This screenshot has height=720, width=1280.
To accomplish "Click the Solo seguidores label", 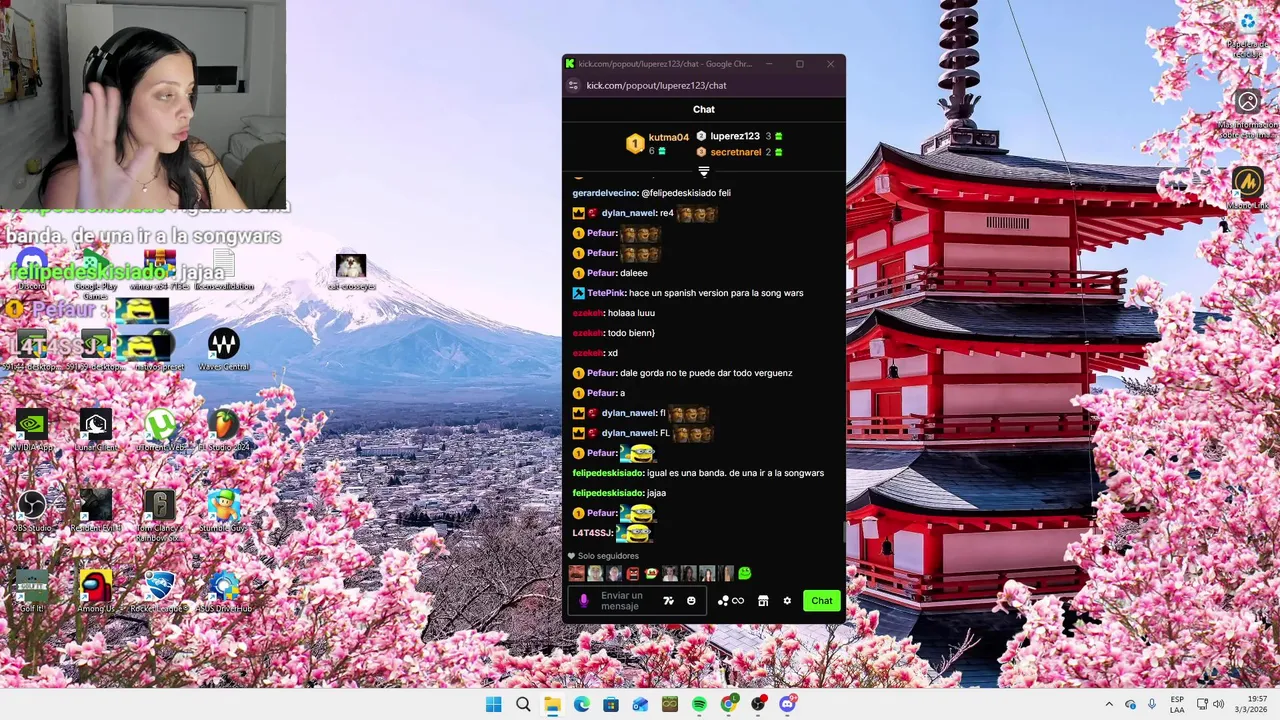I will point(608,556).
